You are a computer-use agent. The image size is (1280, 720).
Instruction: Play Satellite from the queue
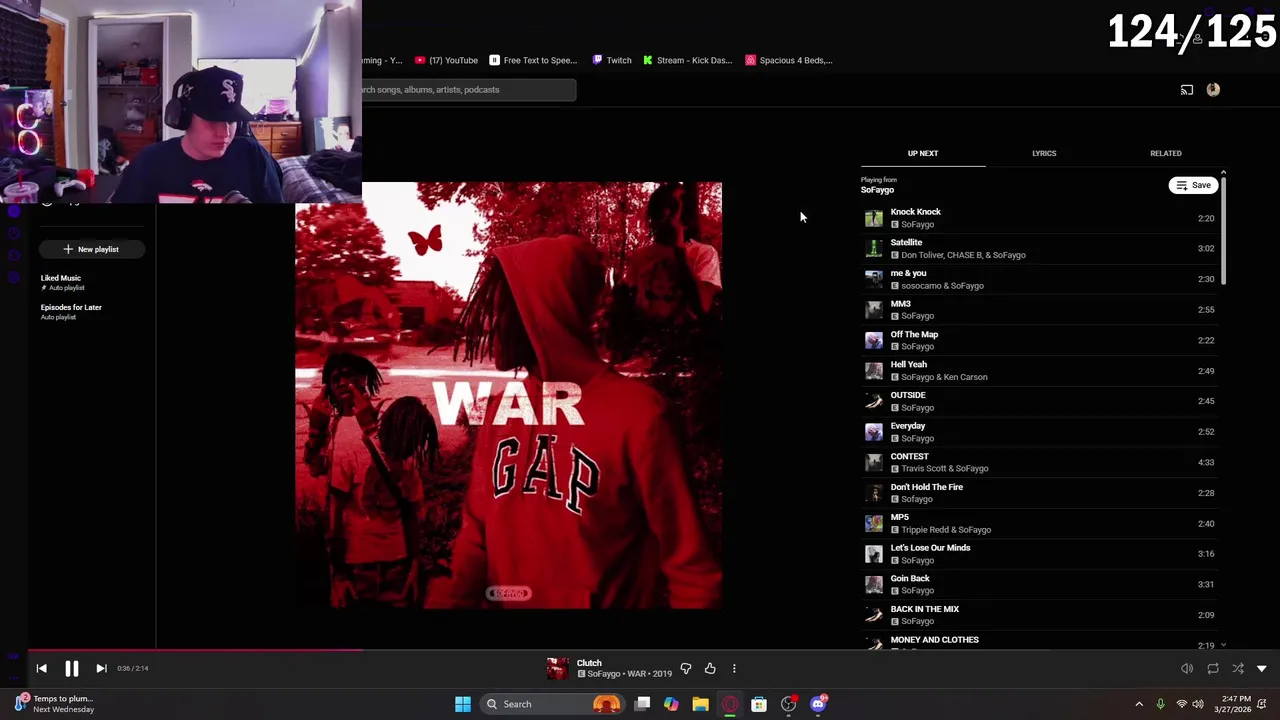[x=1040, y=248]
